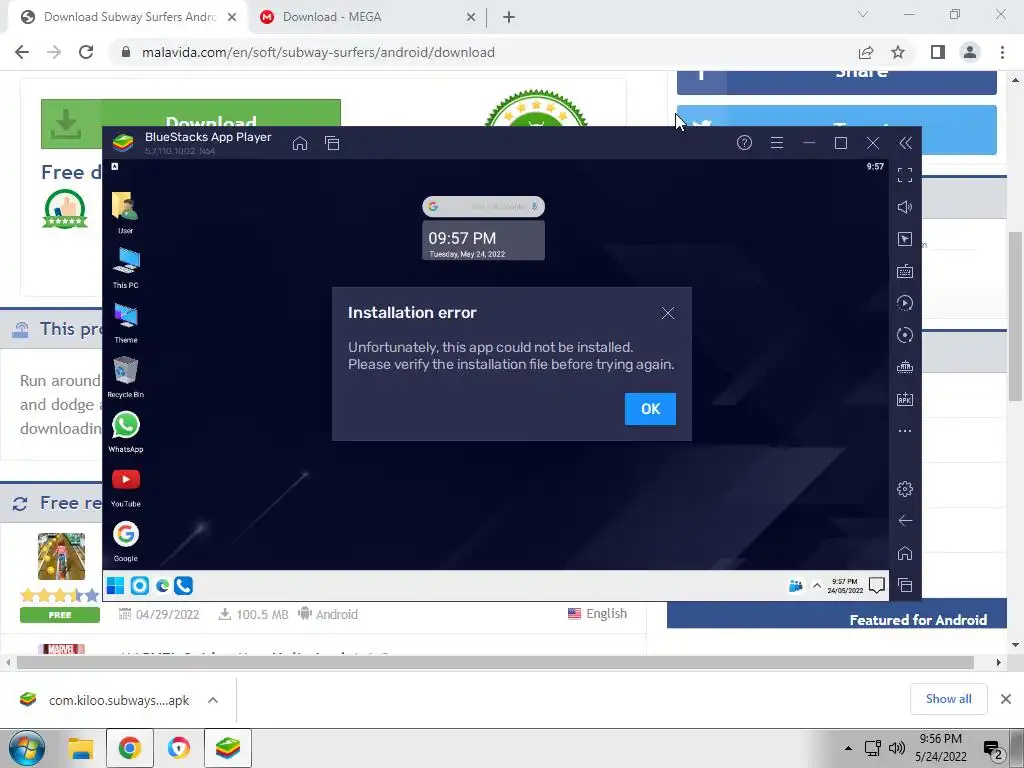The image size is (1024, 768).
Task: Show more BlueStacks sidebar tools via three dots
Action: tap(904, 431)
